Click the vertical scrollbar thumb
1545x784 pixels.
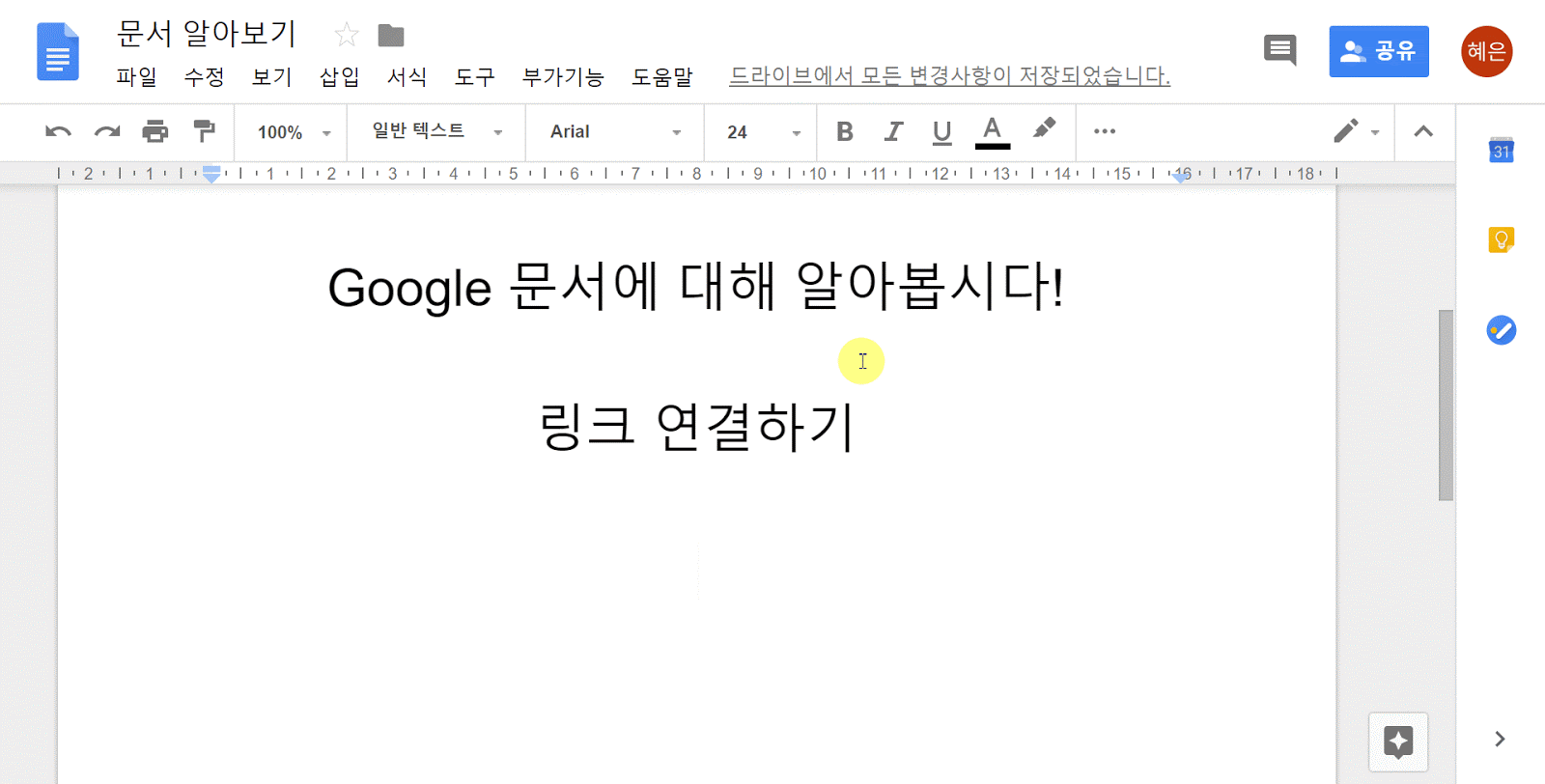point(1446,406)
